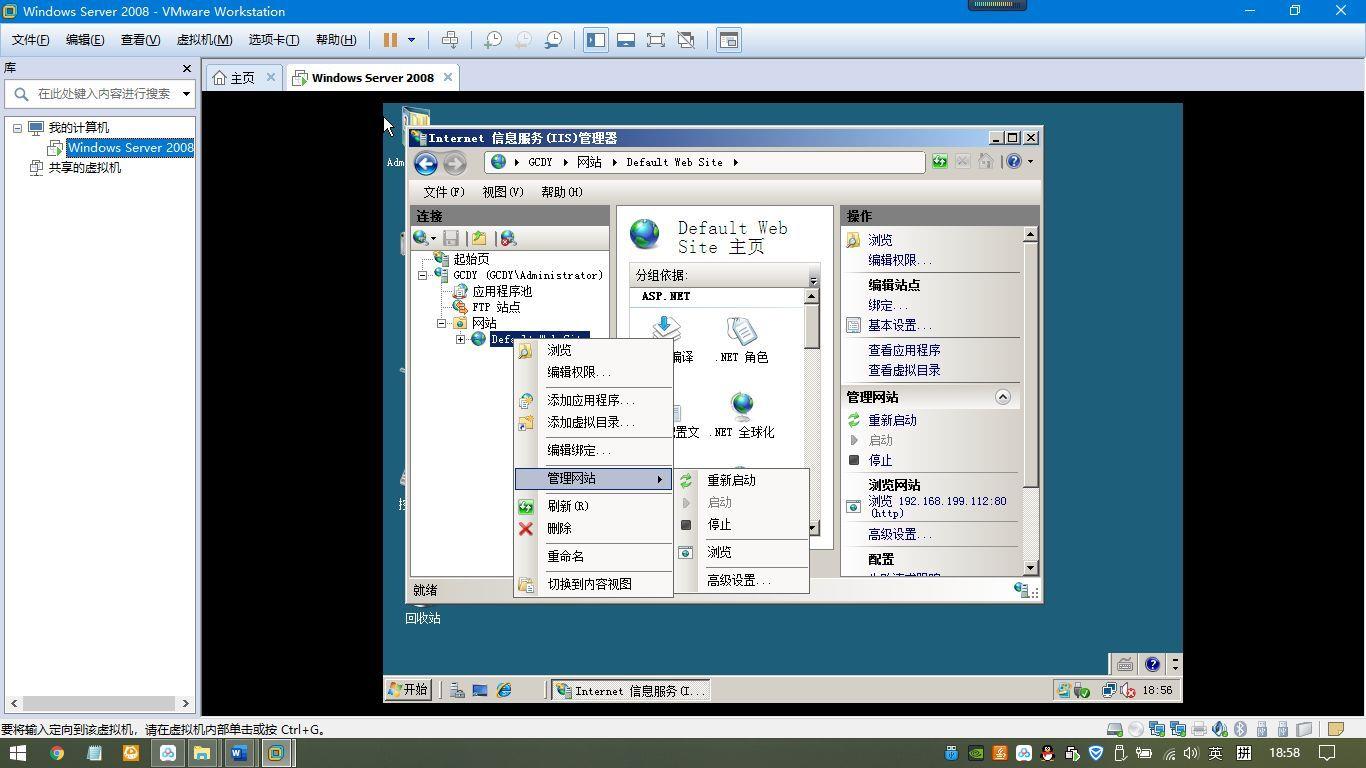Click IIS back navigation arrow
Viewport: 1366px width, 768px height.
click(x=426, y=163)
